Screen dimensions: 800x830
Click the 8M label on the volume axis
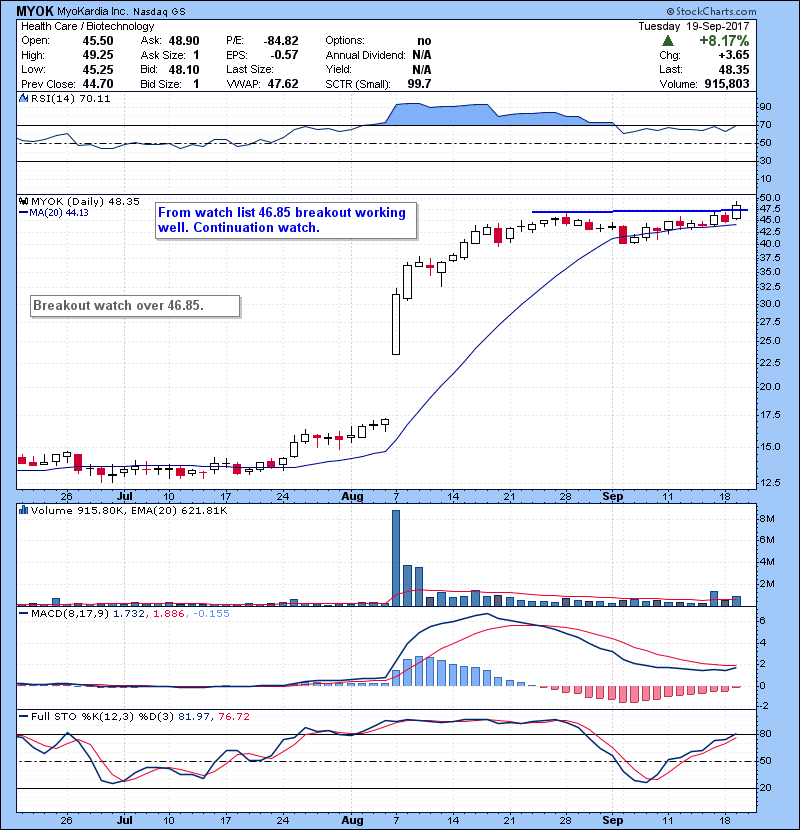767,519
